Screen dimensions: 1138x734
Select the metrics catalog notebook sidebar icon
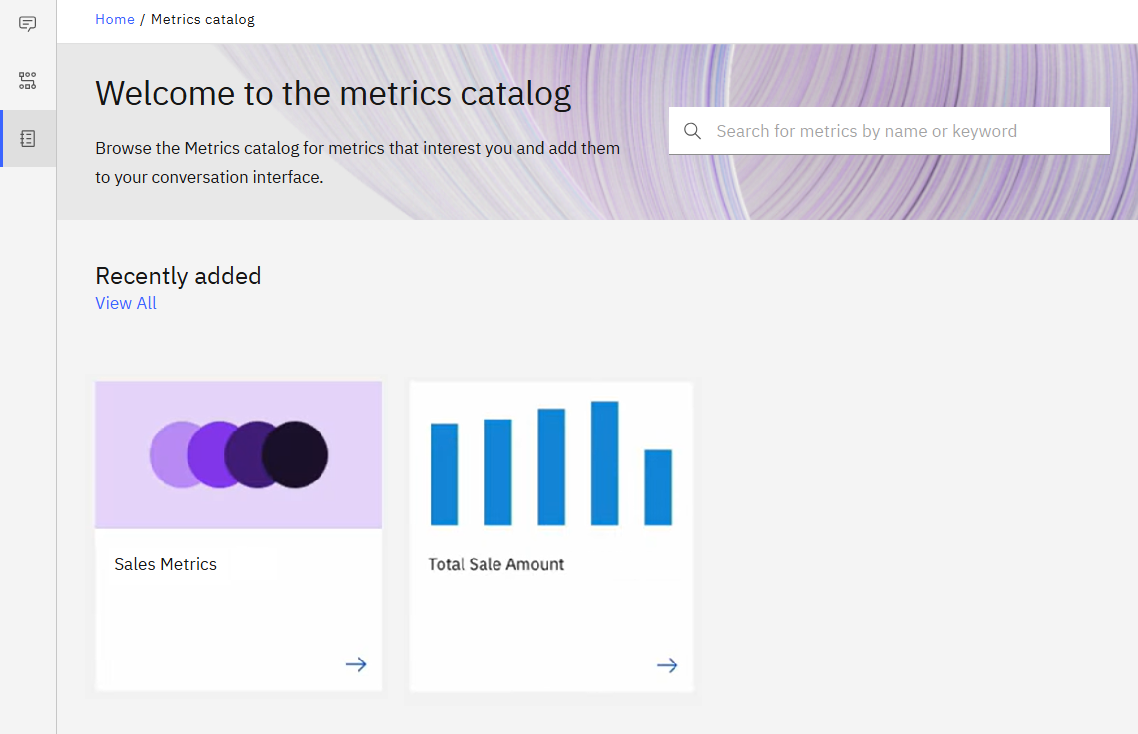pyautogui.click(x=28, y=139)
